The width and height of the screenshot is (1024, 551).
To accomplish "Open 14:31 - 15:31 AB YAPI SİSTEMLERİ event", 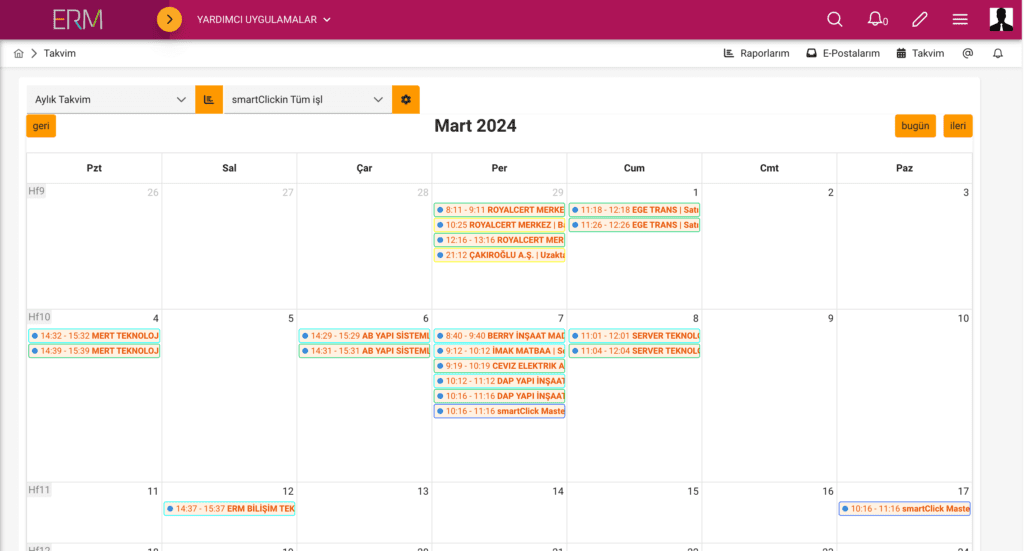I will pos(364,351).
